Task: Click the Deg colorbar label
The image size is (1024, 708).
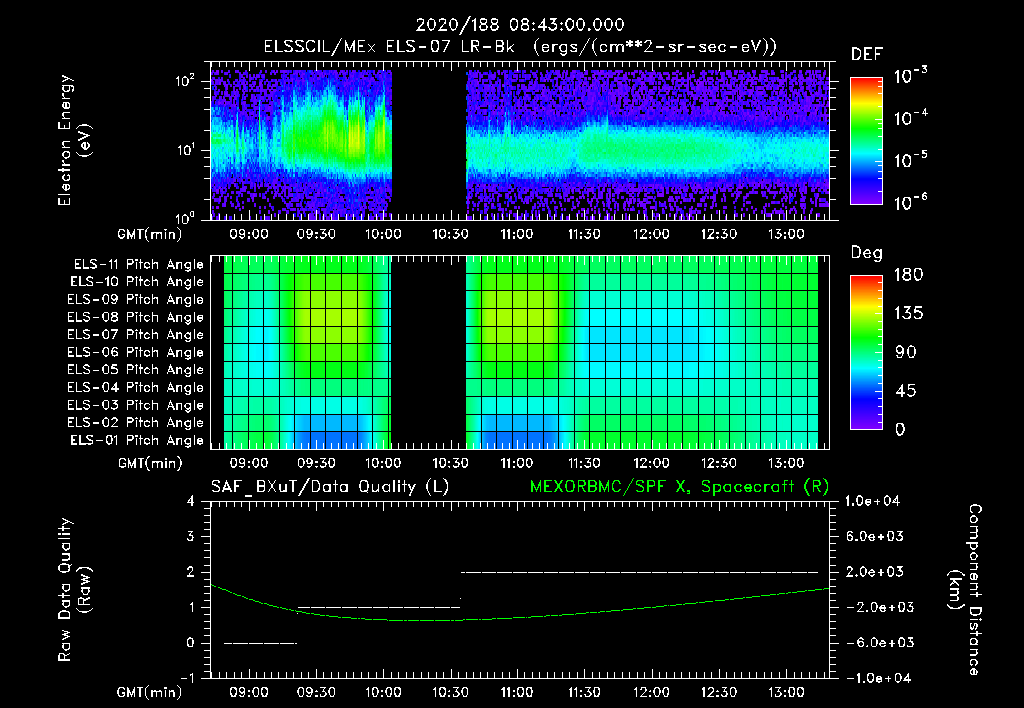Action: (x=867, y=253)
